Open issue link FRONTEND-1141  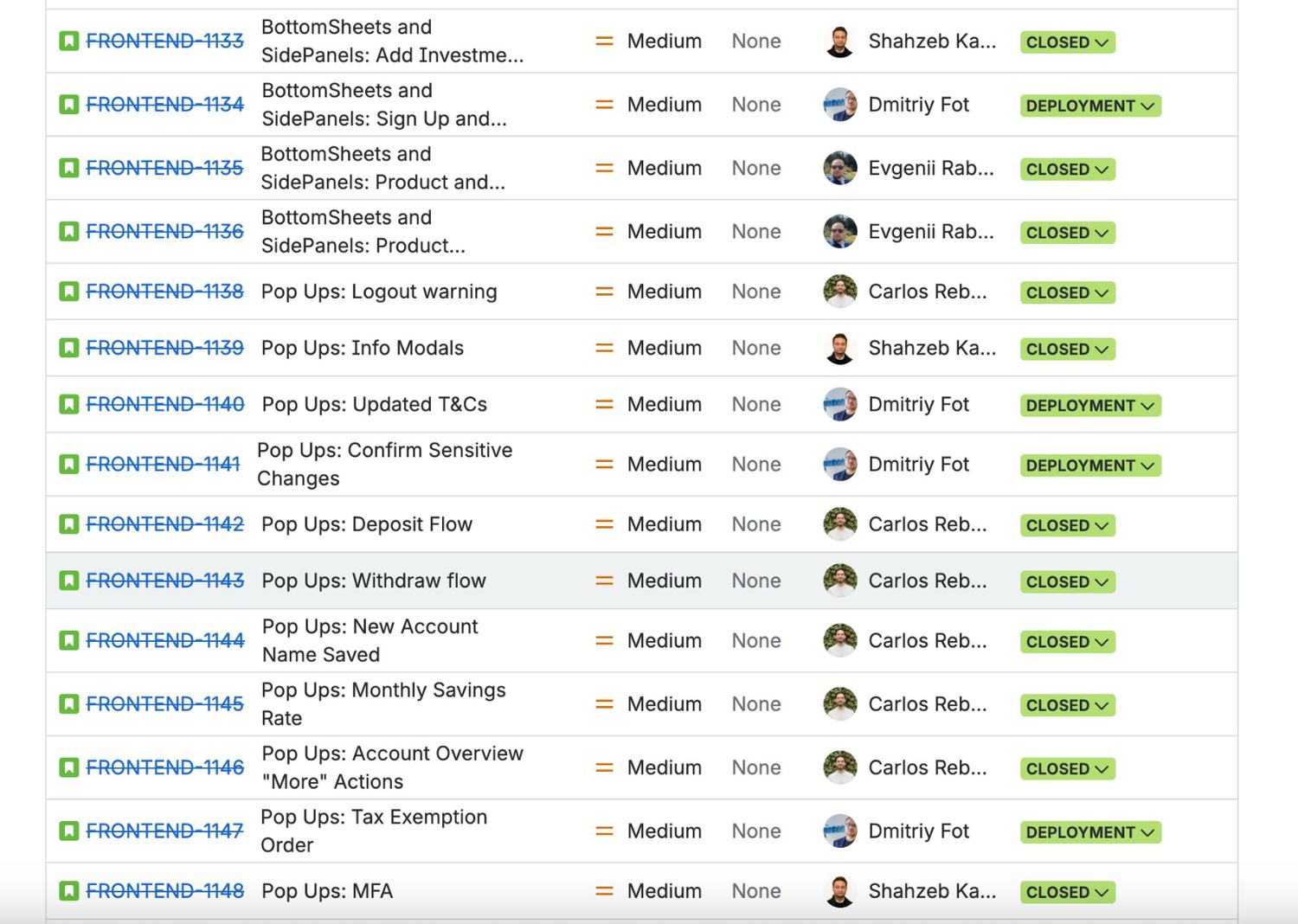pyautogui.click(x=163, y=465)
